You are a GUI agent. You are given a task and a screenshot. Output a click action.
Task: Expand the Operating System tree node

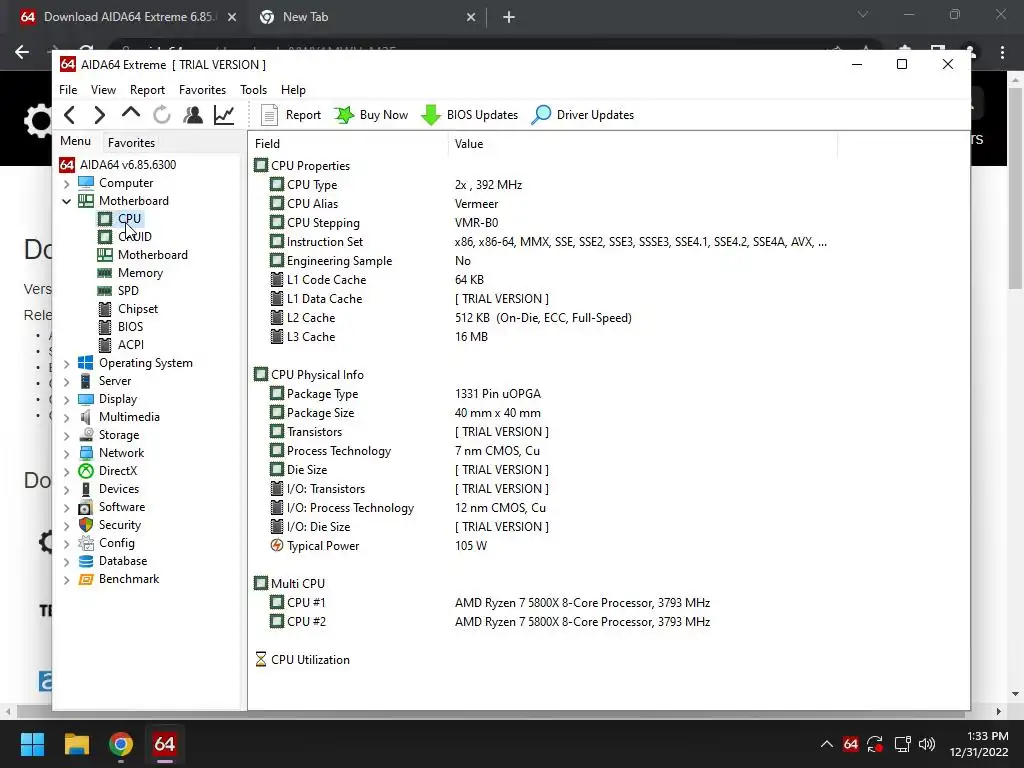[67, 364]
